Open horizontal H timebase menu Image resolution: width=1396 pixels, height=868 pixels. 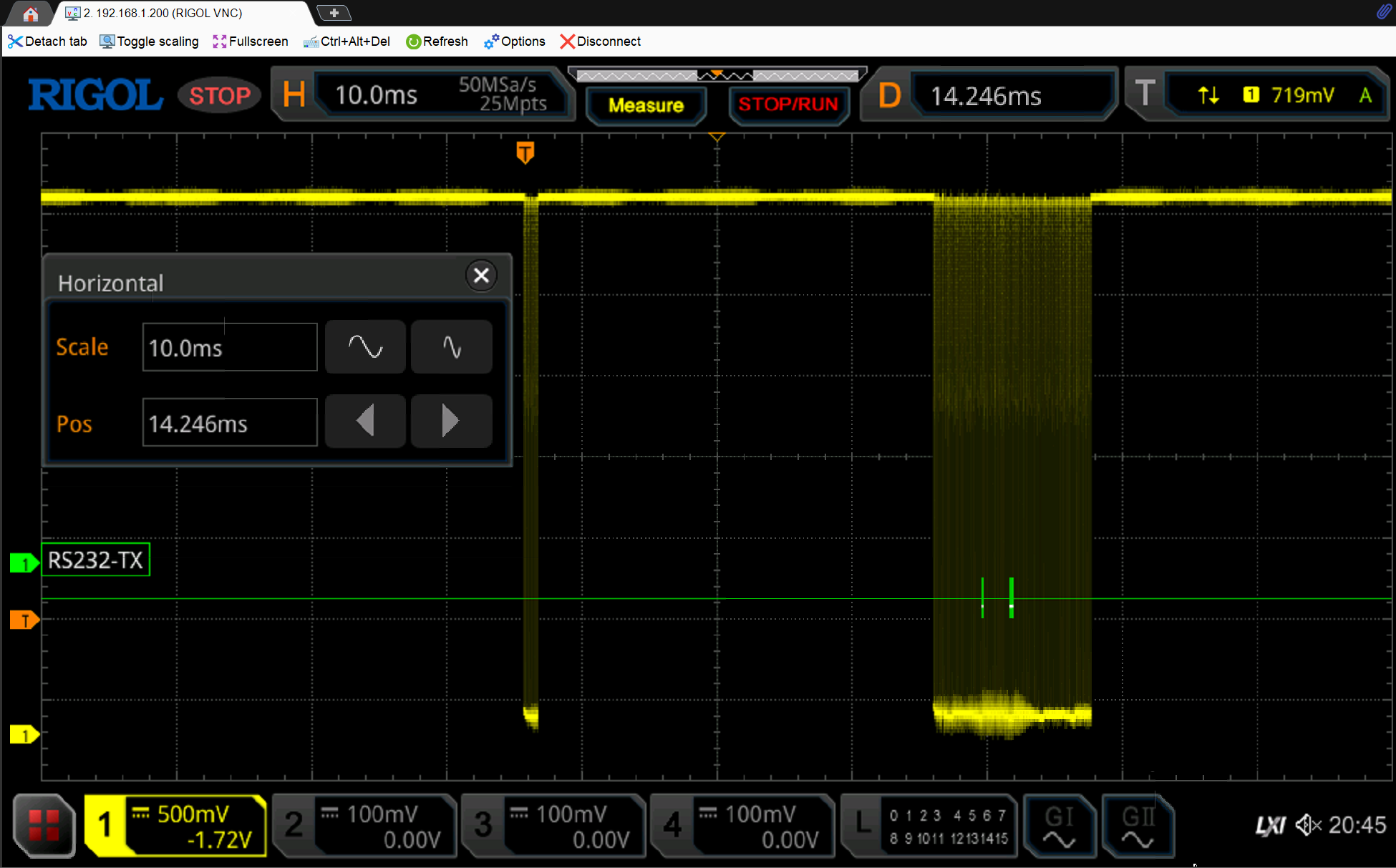tap(422, 95)
